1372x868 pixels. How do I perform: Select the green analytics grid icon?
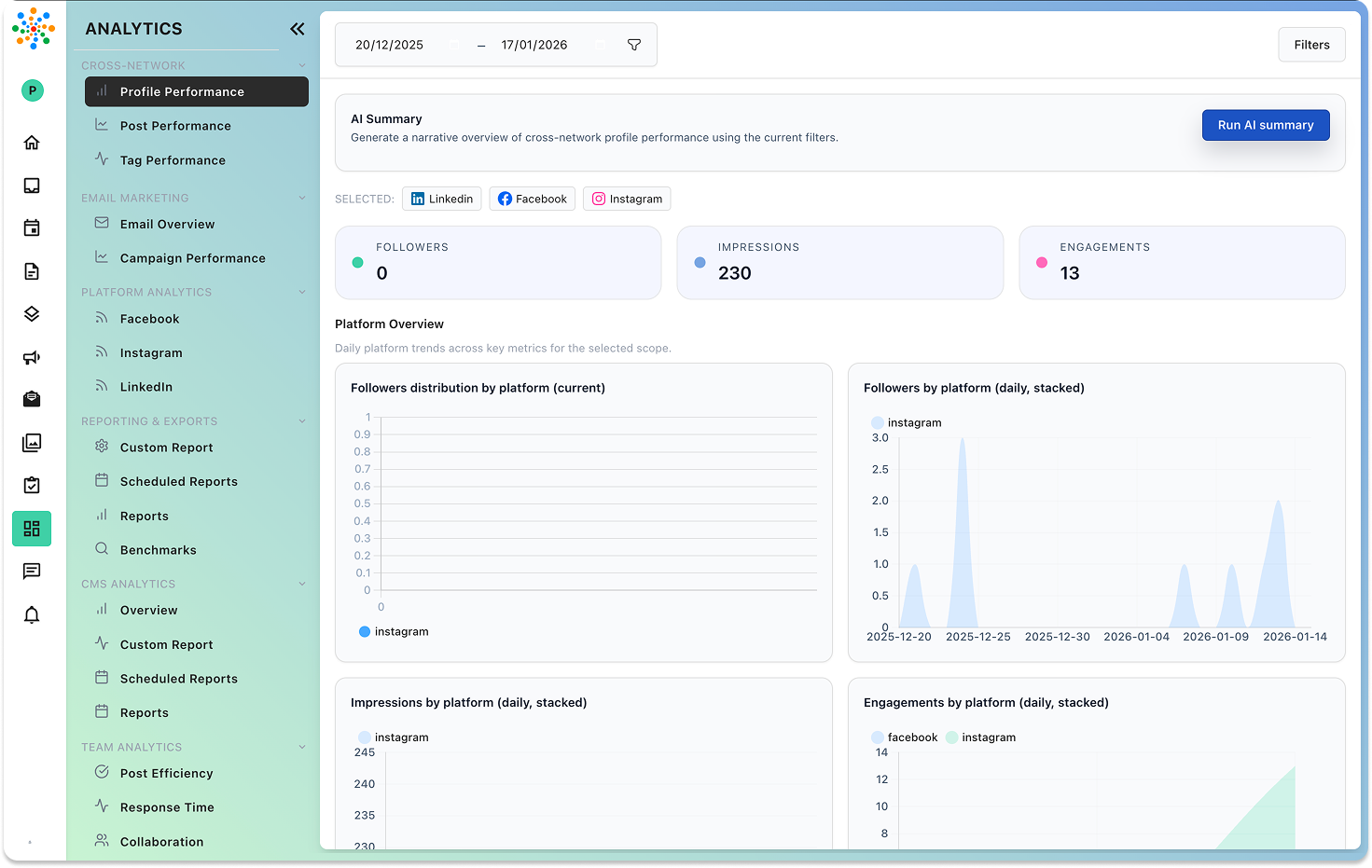coord(32,528)
